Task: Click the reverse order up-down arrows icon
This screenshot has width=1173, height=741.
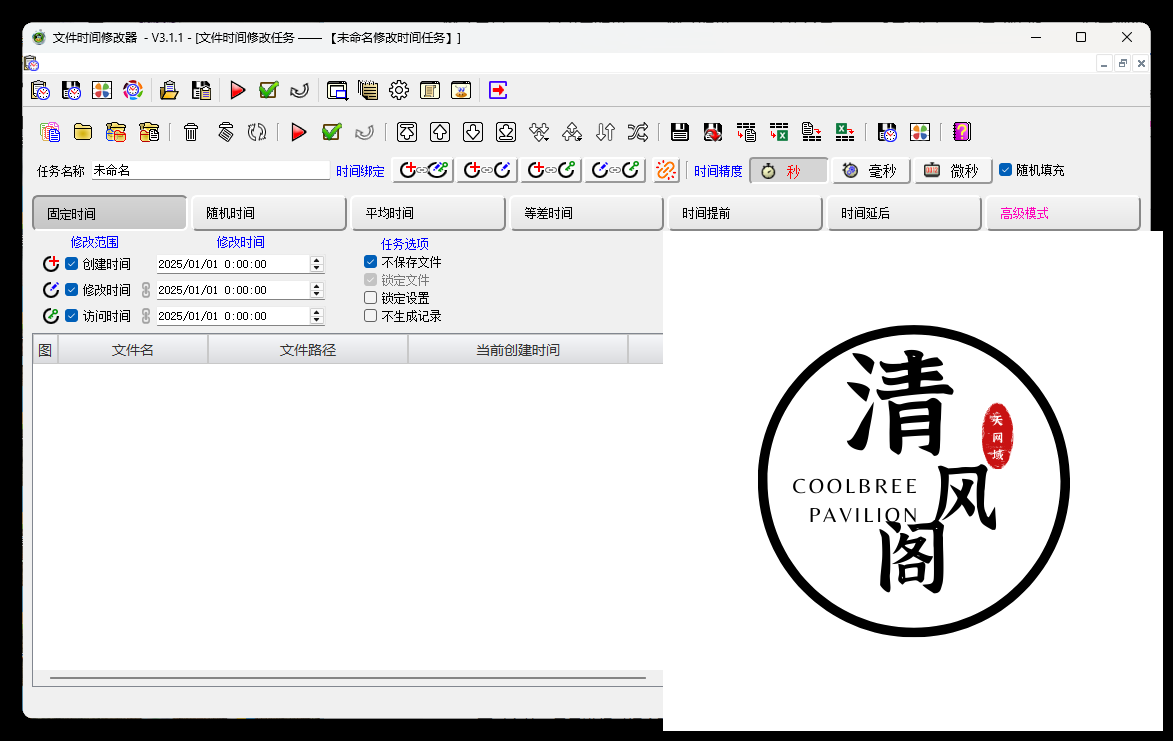Action: pyautogui.click(x=605, y=132)
